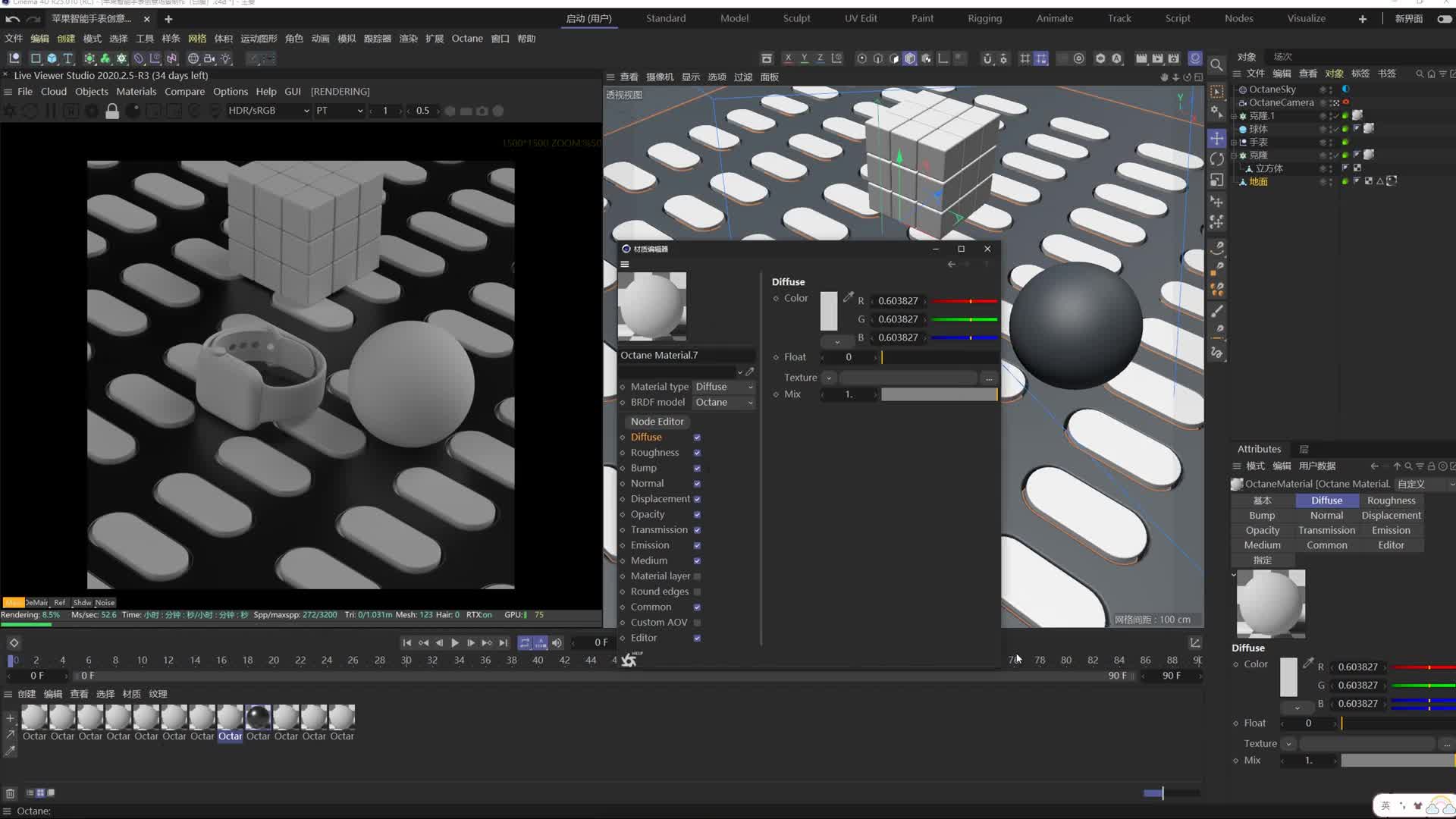The height and width of the screenshot is (819, 1456).
Task: Open Material type dropdown
Action: (724, 387)
